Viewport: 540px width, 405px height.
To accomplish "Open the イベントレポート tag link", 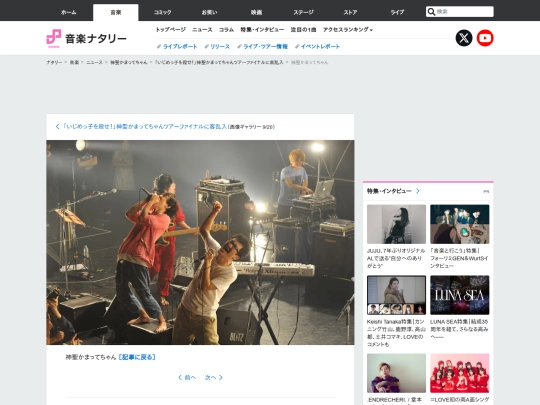I will pos(318,46).
